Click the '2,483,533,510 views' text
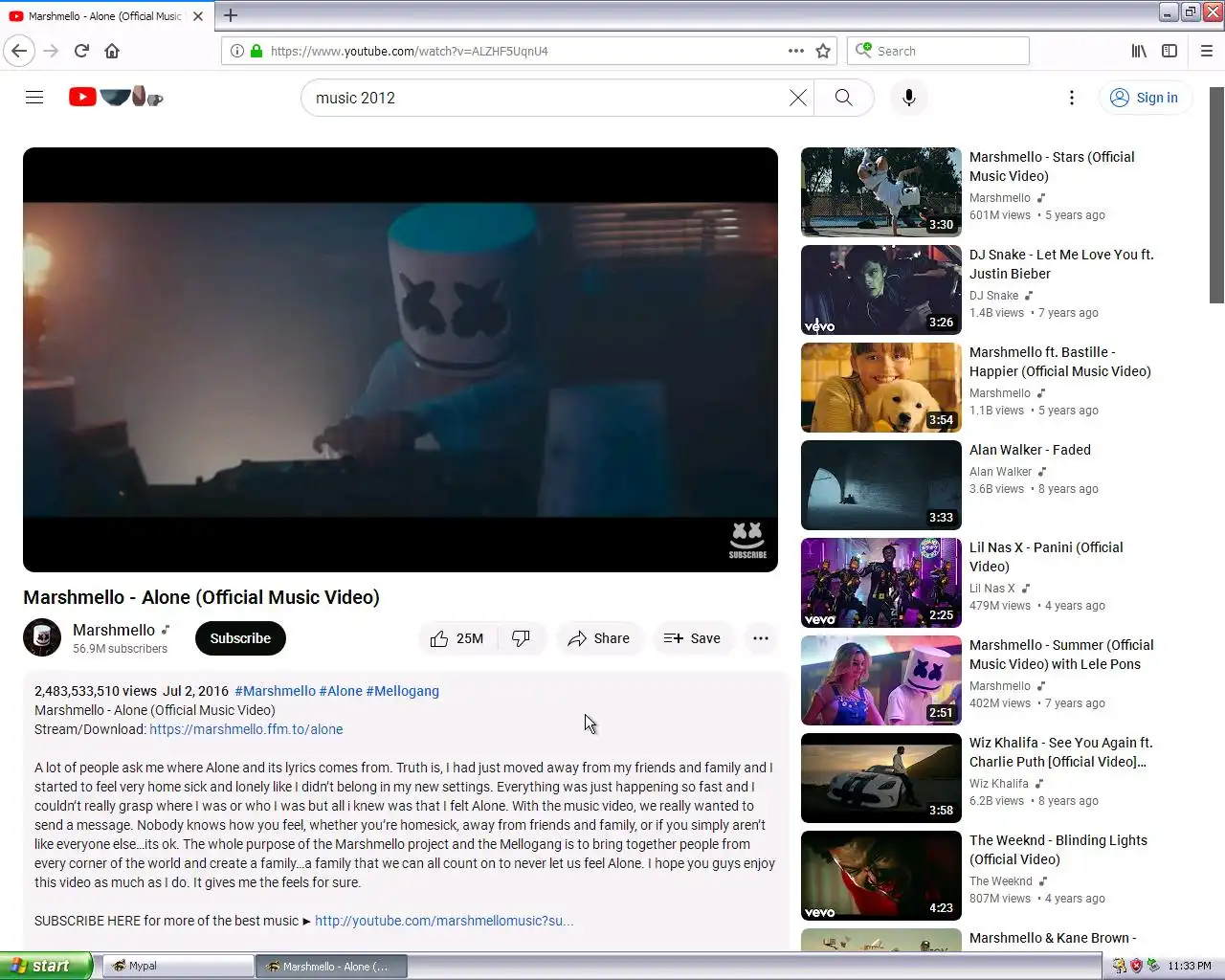 pyautogui.click(x=96, y=691)
